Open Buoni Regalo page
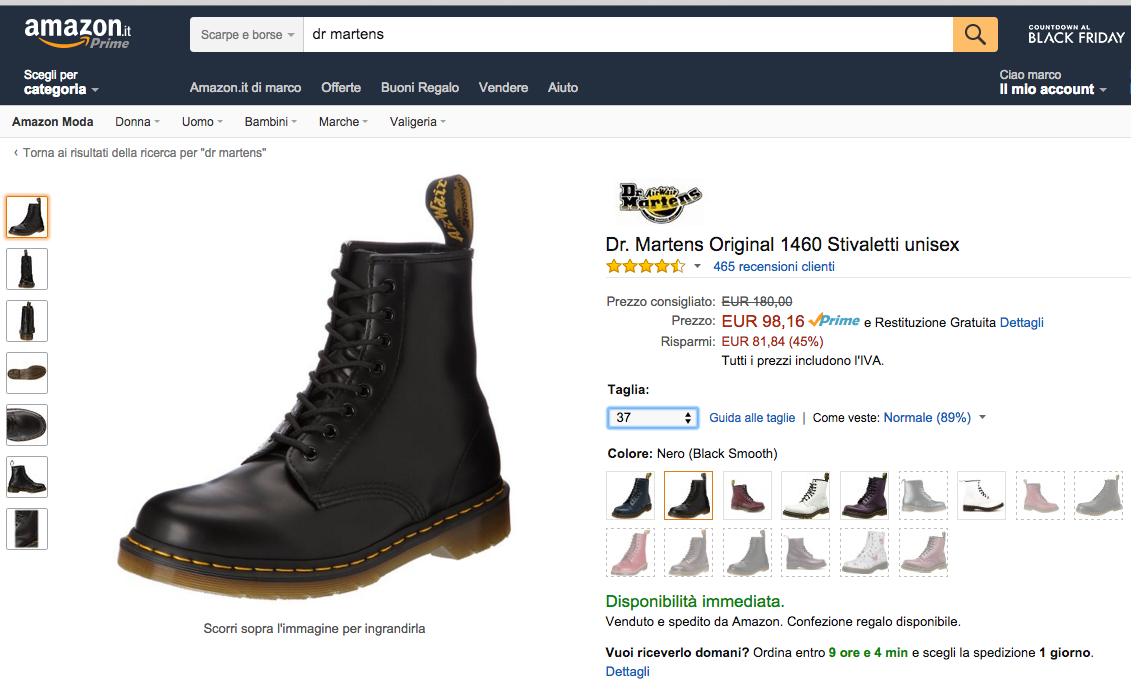Screen dimensions: 1131x688 click(x=420, y=87)
